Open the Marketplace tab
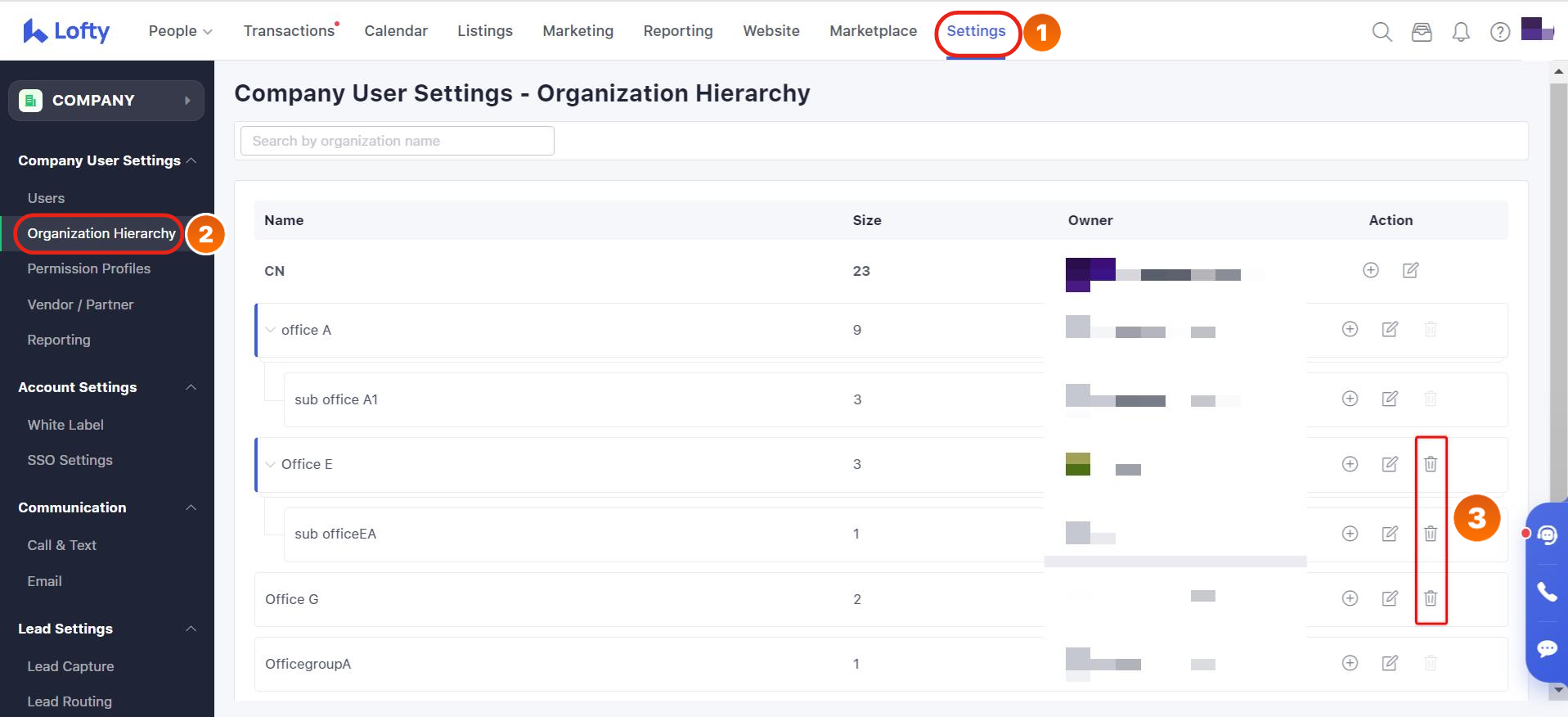Image resolution: width=1568 pixels, height=717 pixels. (x=873, y=31)
